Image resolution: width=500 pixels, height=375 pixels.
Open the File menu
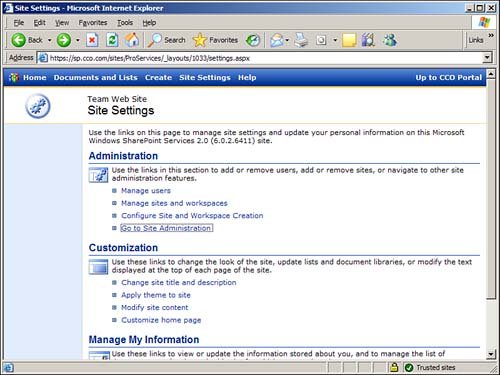[x=19, y=23]
